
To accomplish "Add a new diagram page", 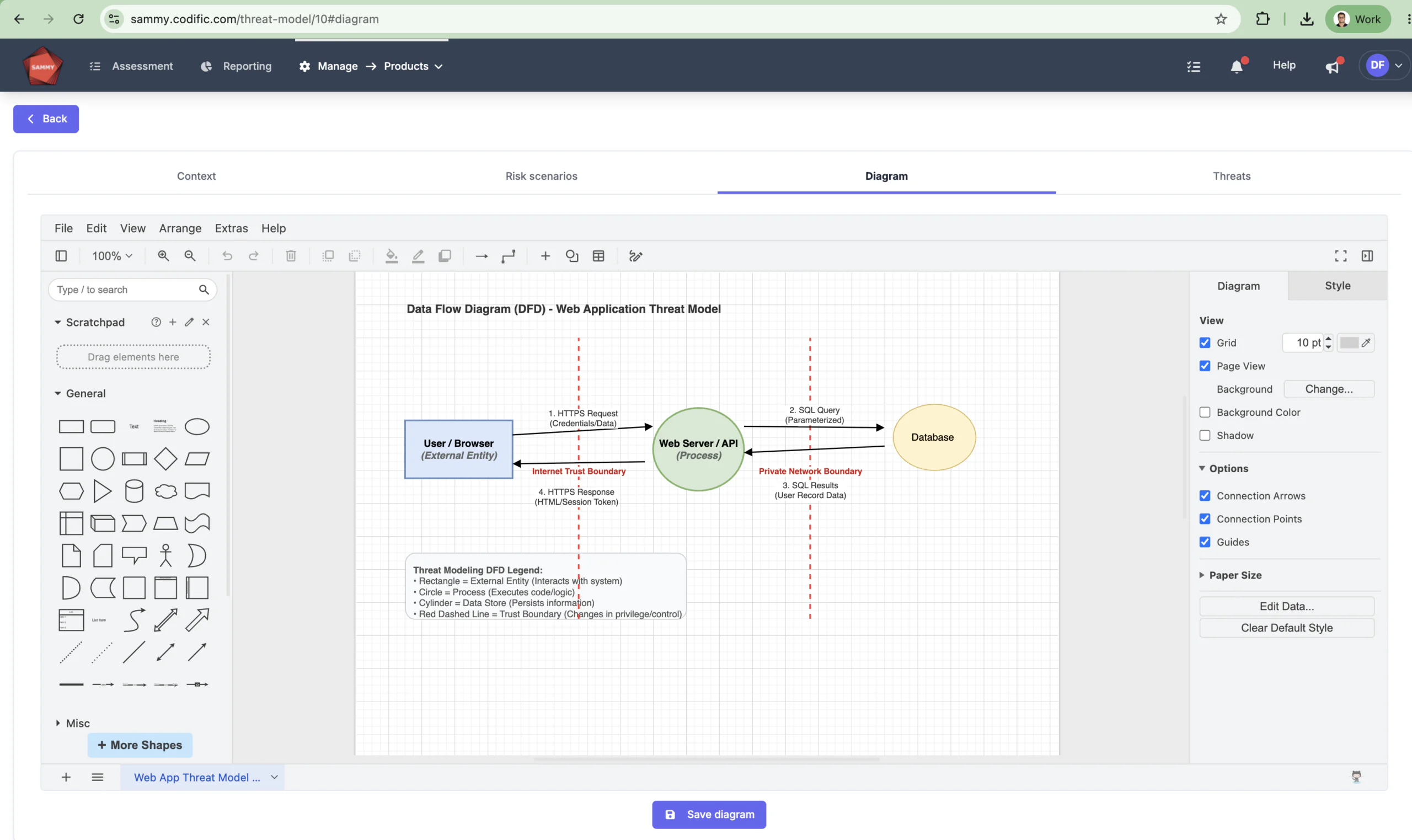I will tap(66, 777).
